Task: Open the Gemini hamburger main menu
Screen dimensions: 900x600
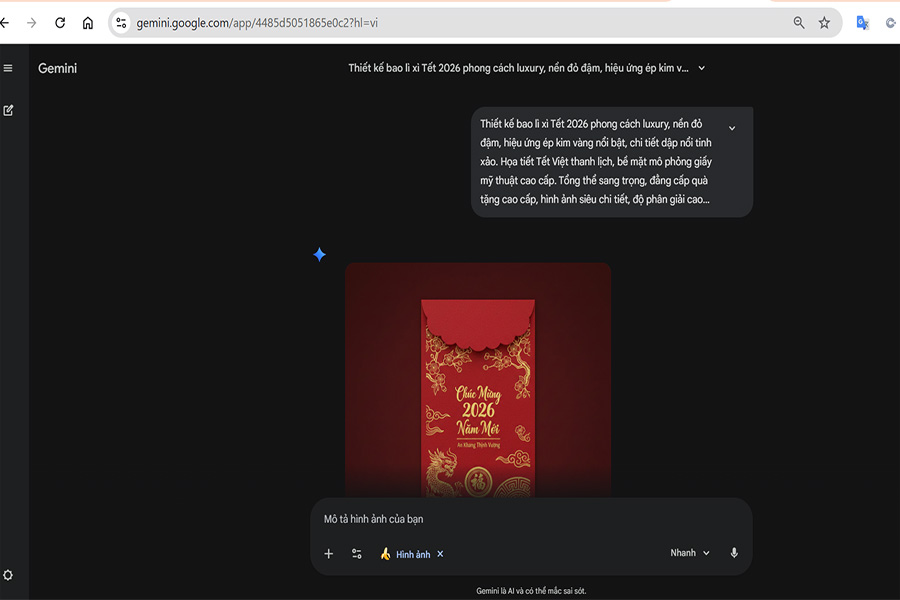Action: (8, 68)
